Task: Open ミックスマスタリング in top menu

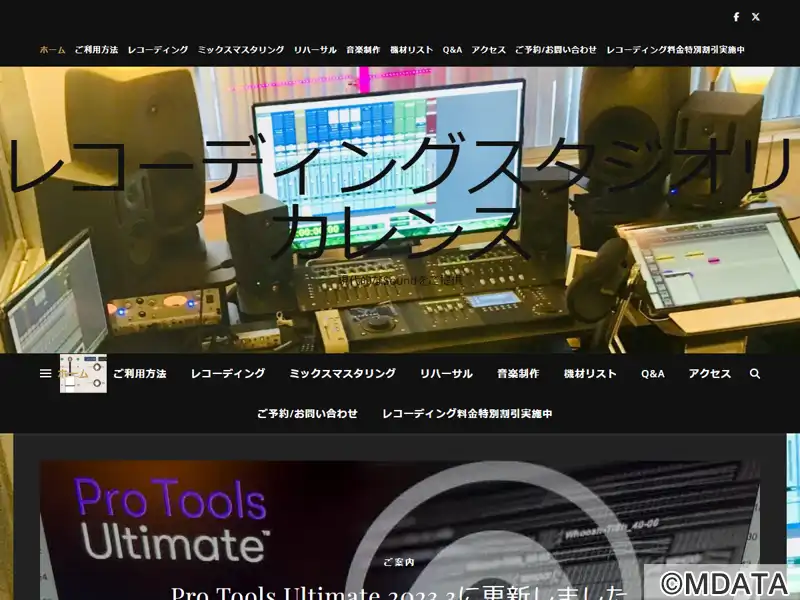Action: [x=241, y=49]
